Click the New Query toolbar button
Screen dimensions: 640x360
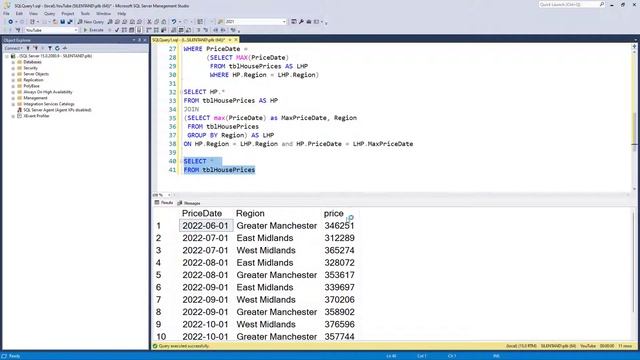coord(91,22)
